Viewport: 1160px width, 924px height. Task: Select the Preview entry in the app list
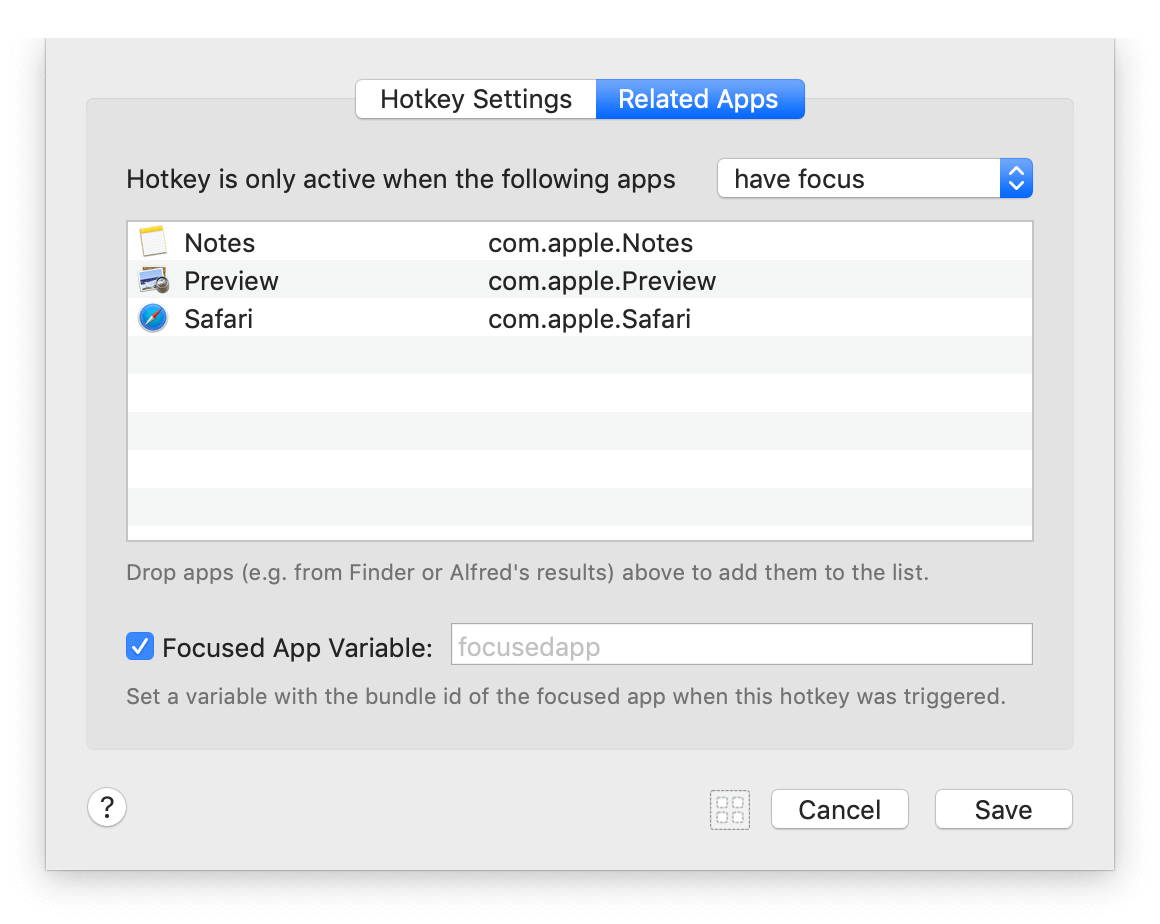(400, 280)
